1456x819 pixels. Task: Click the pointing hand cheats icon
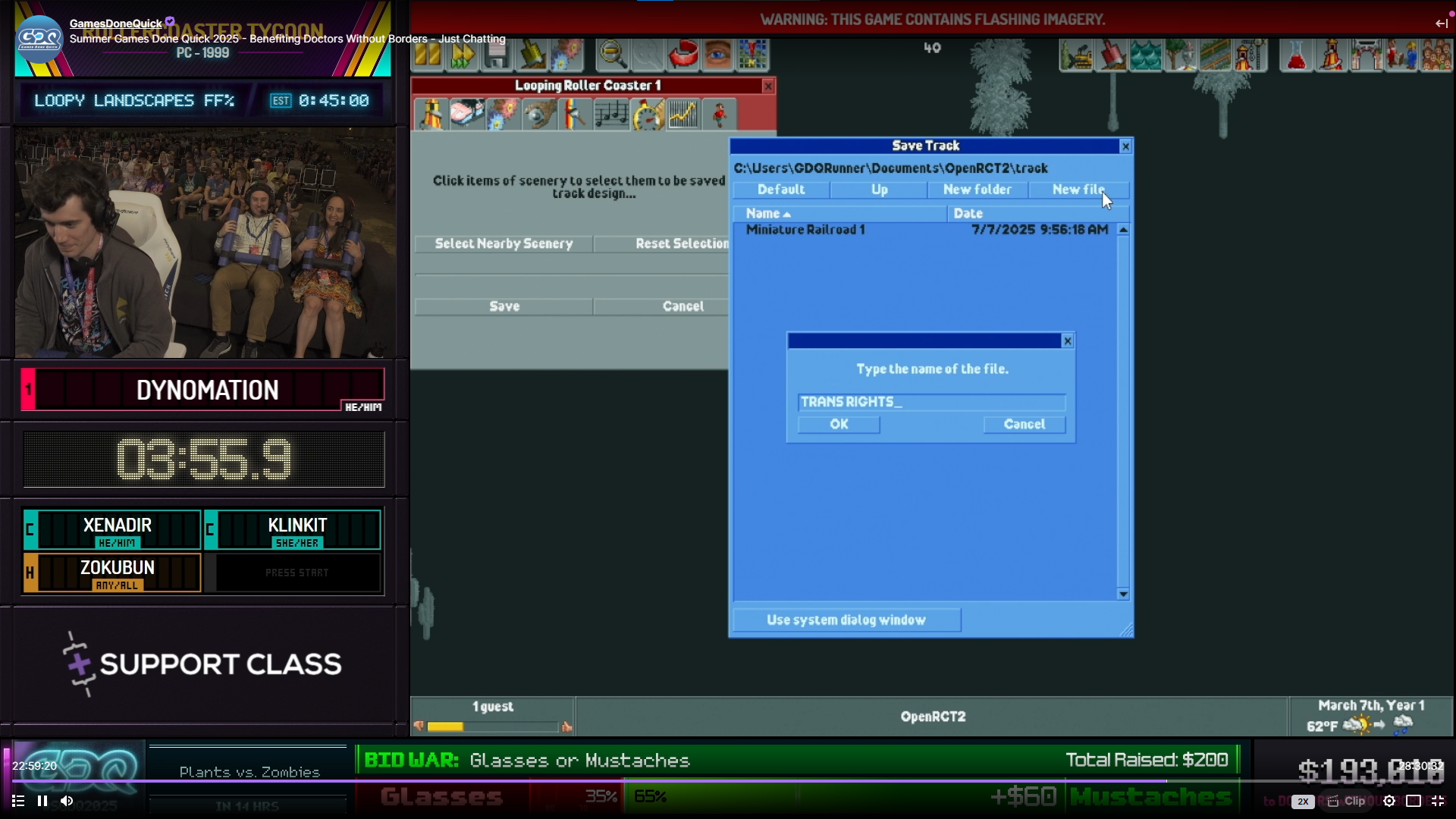(532, 55)
